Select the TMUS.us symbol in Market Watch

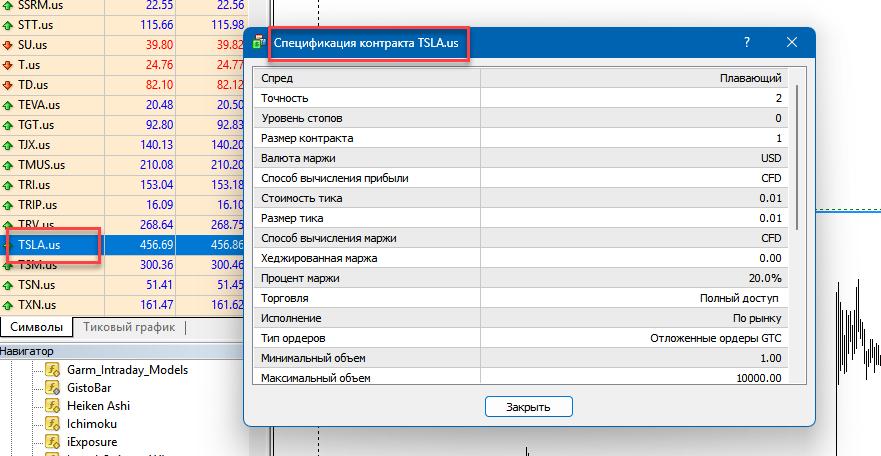(x=41, y=165)
